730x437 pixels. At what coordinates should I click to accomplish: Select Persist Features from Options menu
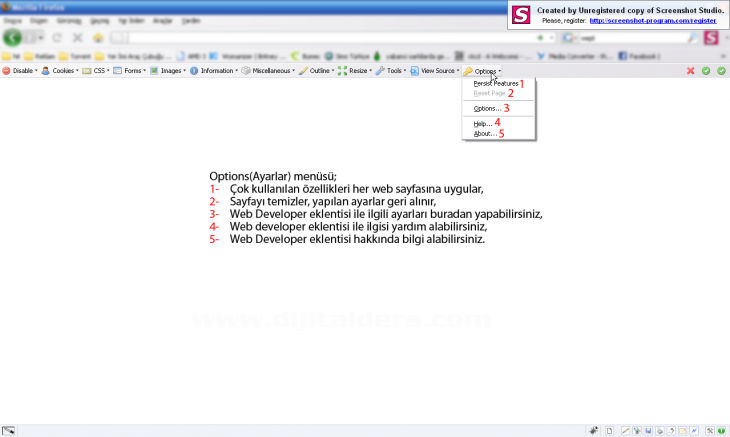point(495,83)
